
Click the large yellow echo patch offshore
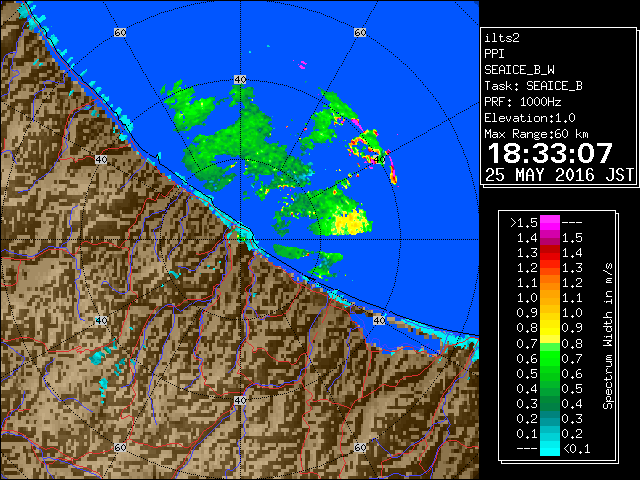point(352,222)
